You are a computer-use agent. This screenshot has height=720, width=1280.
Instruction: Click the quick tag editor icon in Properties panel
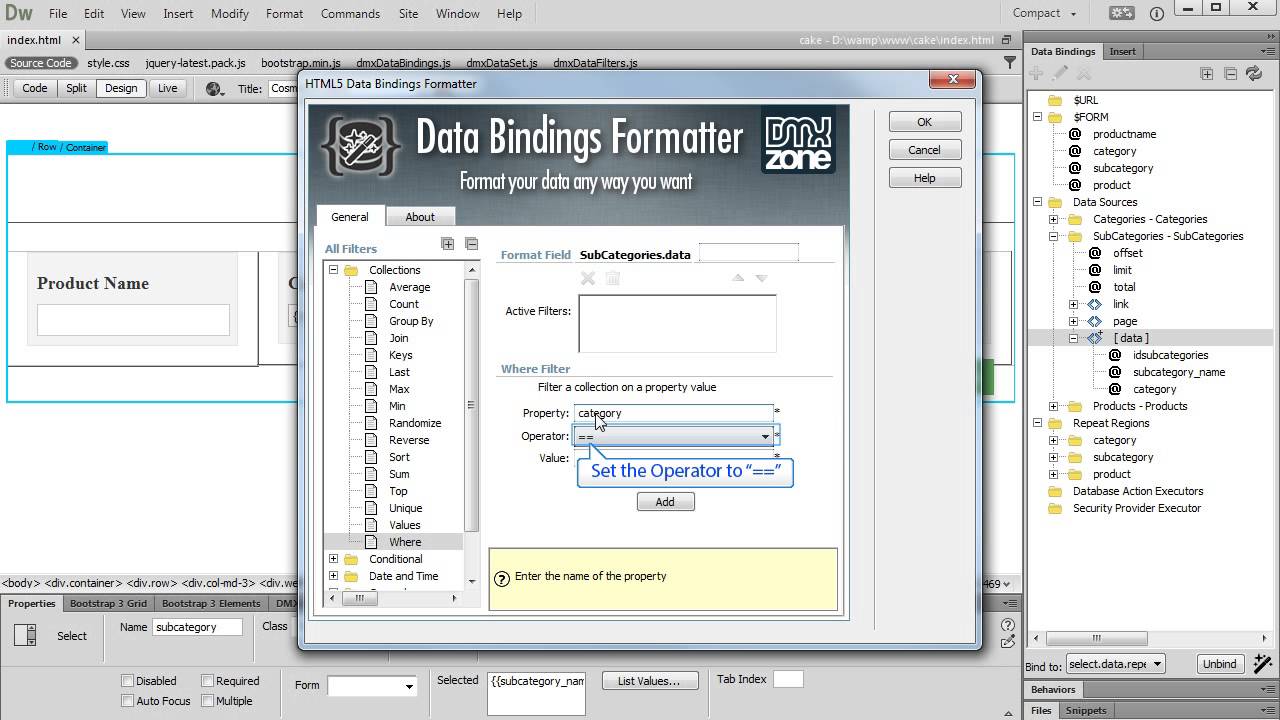point(1008,643)
